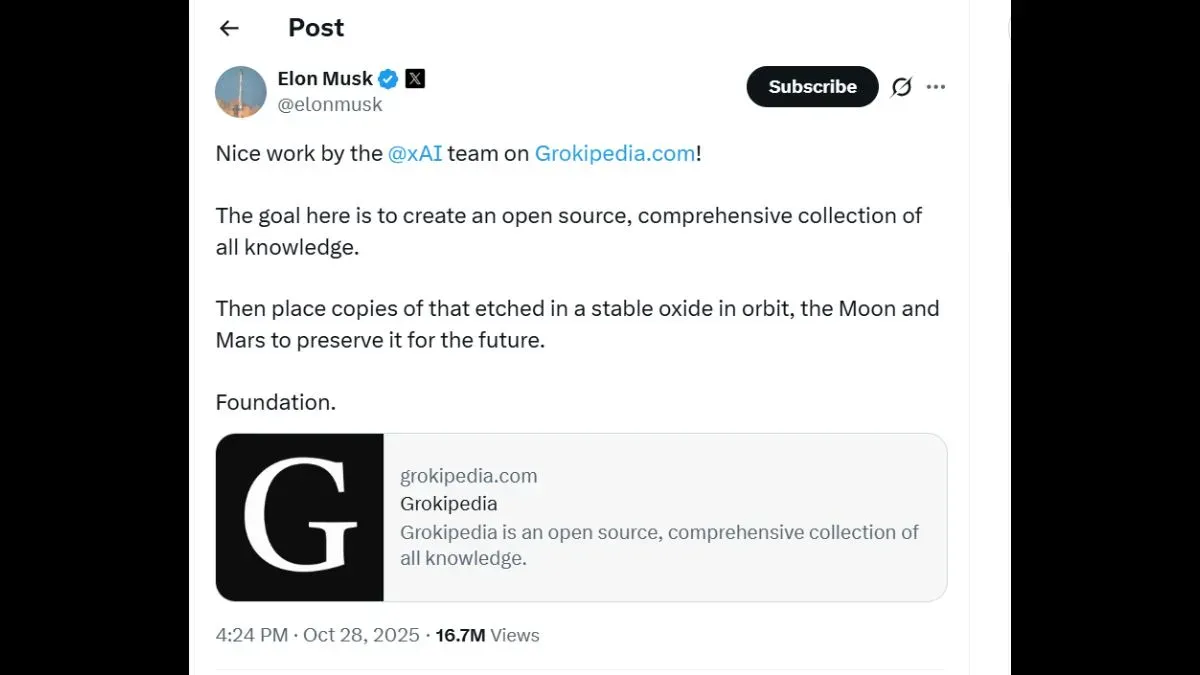Image resolution: width=1200 pixels, height=675 pixels.
Task: View the 16.7M Views count
Action: click(x=487, y=635)
